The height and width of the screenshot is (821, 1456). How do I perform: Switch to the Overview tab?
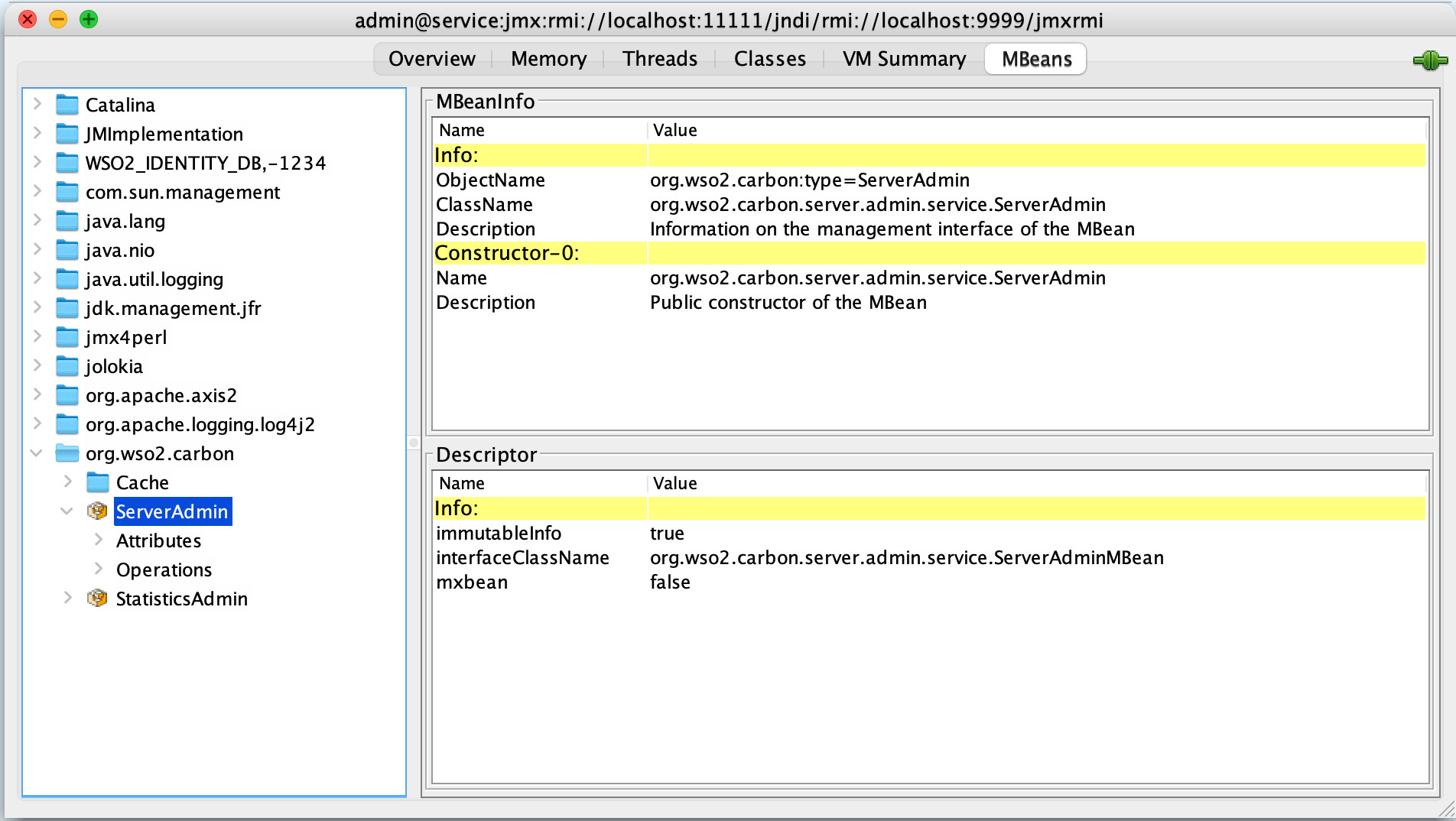tap(432, 59)
